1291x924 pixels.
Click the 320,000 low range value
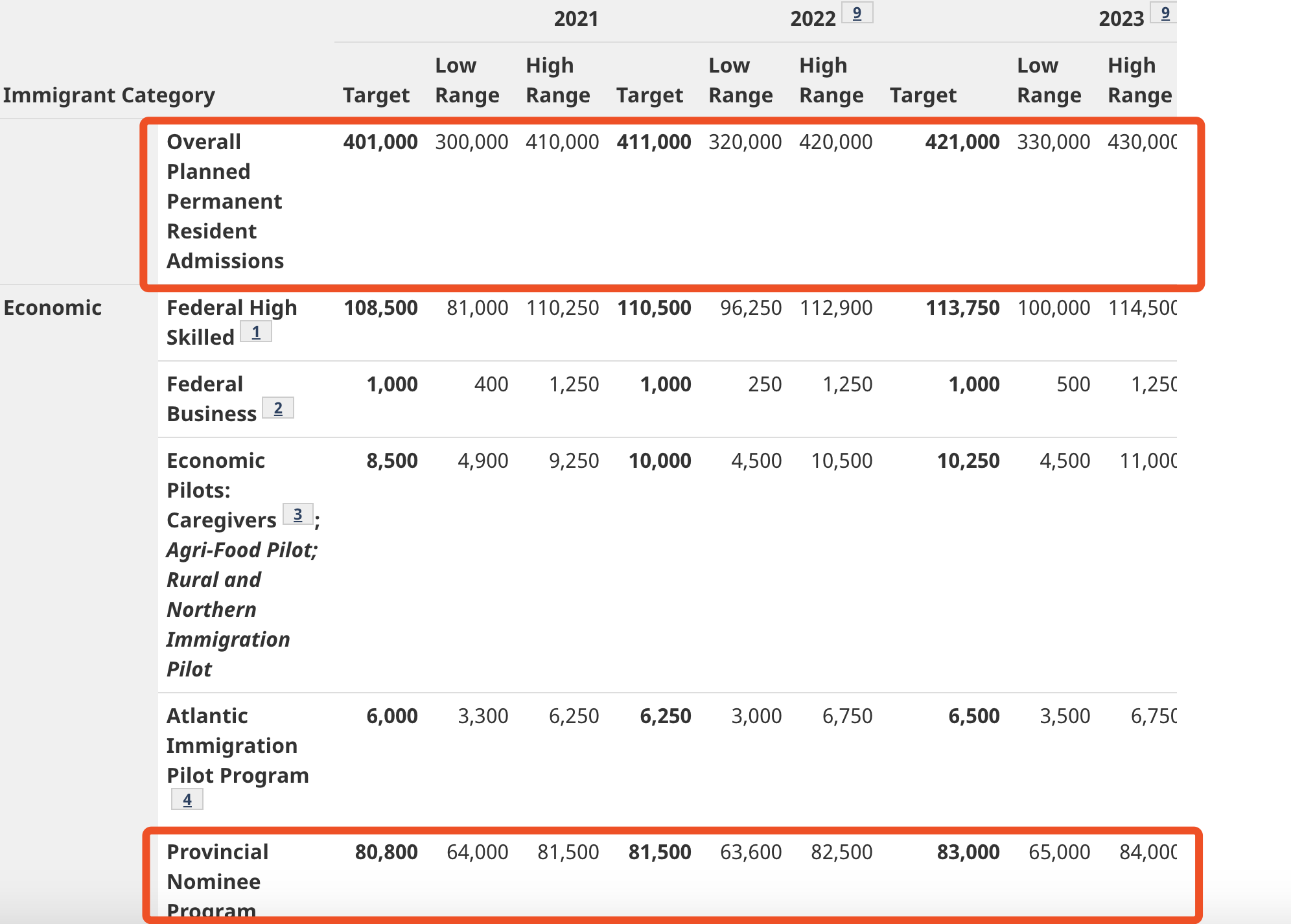click(x=745, y=142)
